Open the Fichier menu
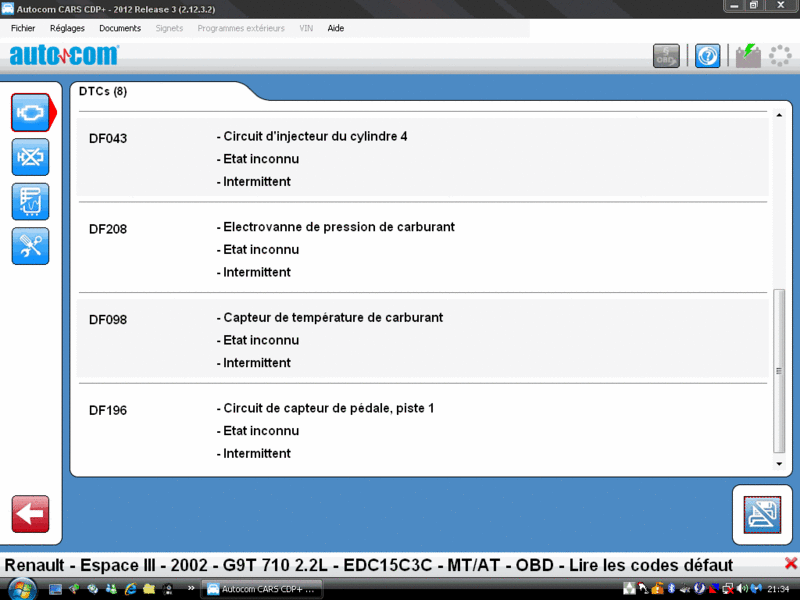 click(23, 28)
